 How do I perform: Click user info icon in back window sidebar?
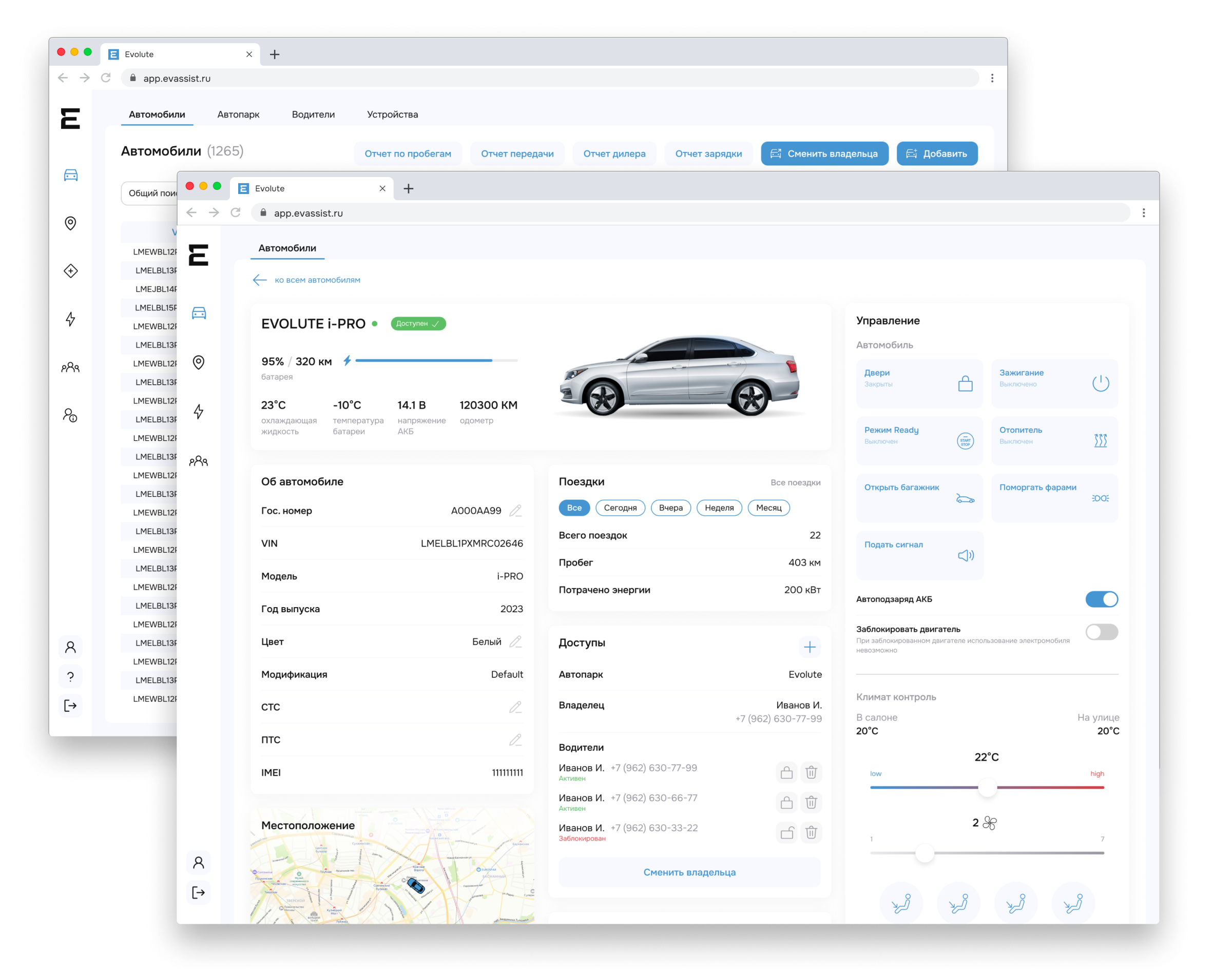point(71,415)
